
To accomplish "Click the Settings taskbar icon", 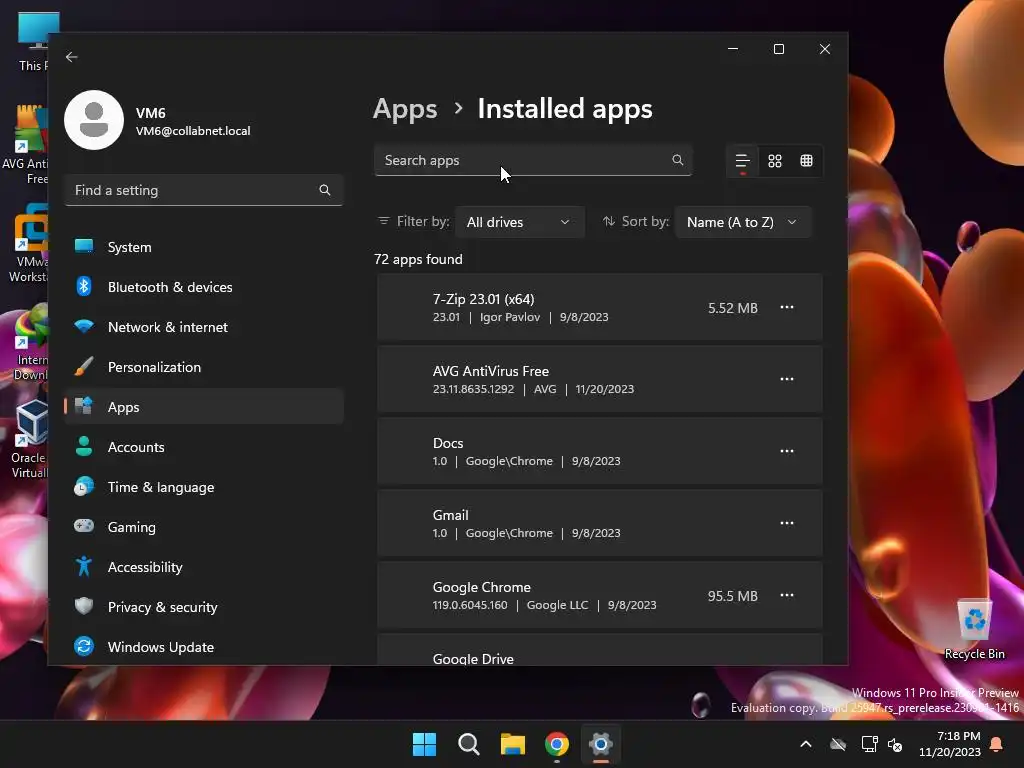I will click(600, 744).
